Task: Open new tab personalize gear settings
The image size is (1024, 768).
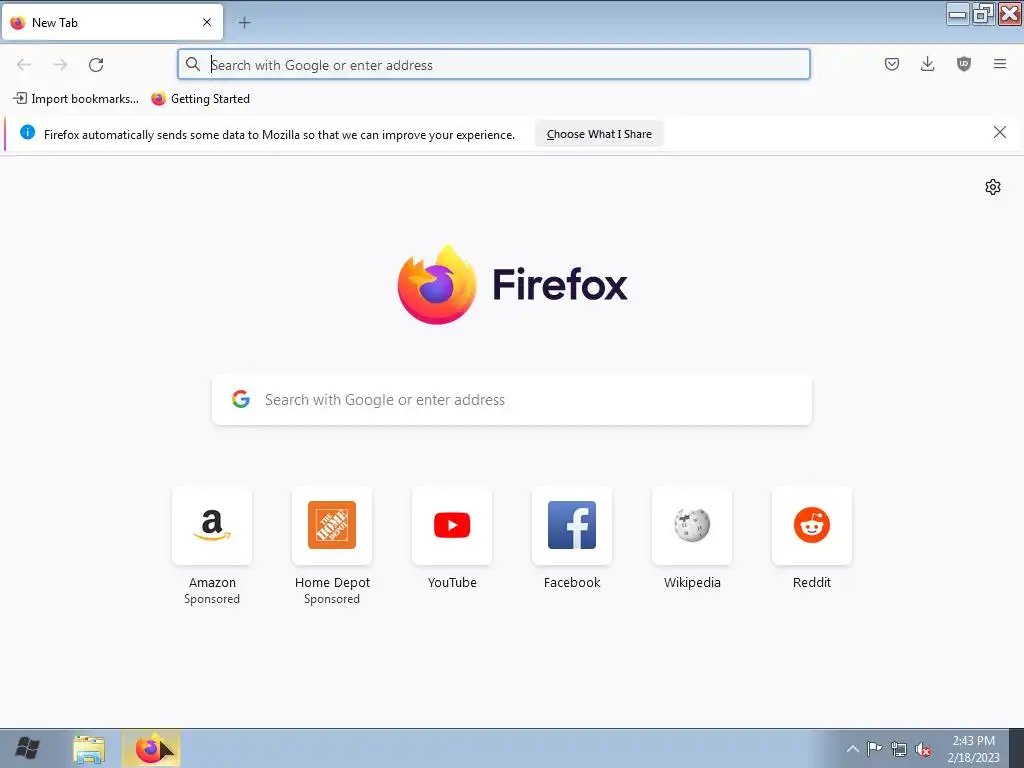Action: pyautogui.click(x=993, y=187)
